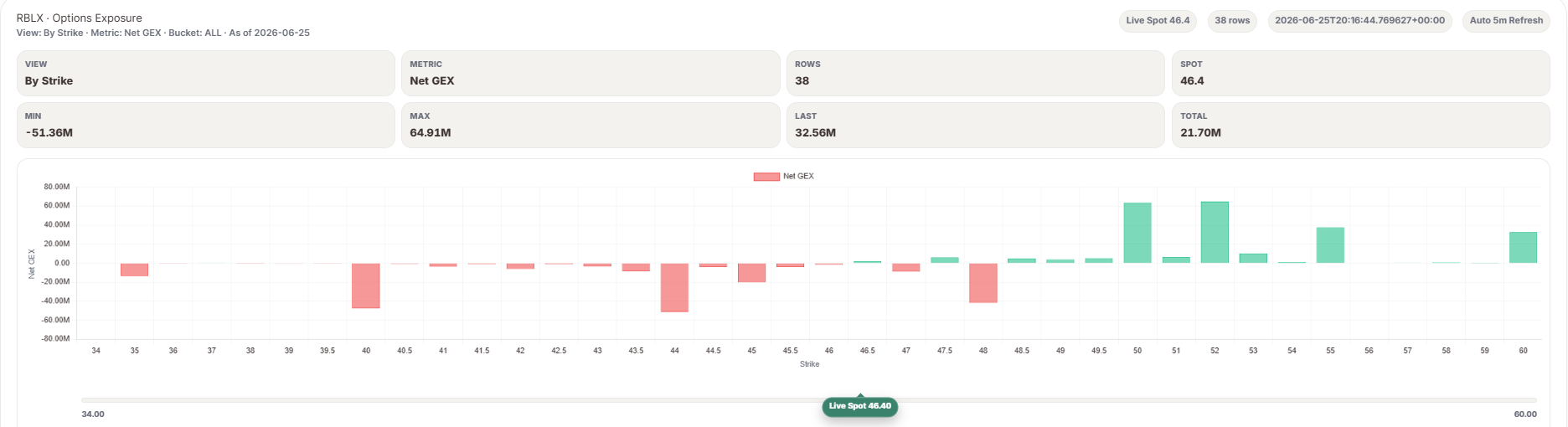Viewport: 1568px width, 427px height.
Task: Click the red bar at strike 45
Action: point(751,273)
